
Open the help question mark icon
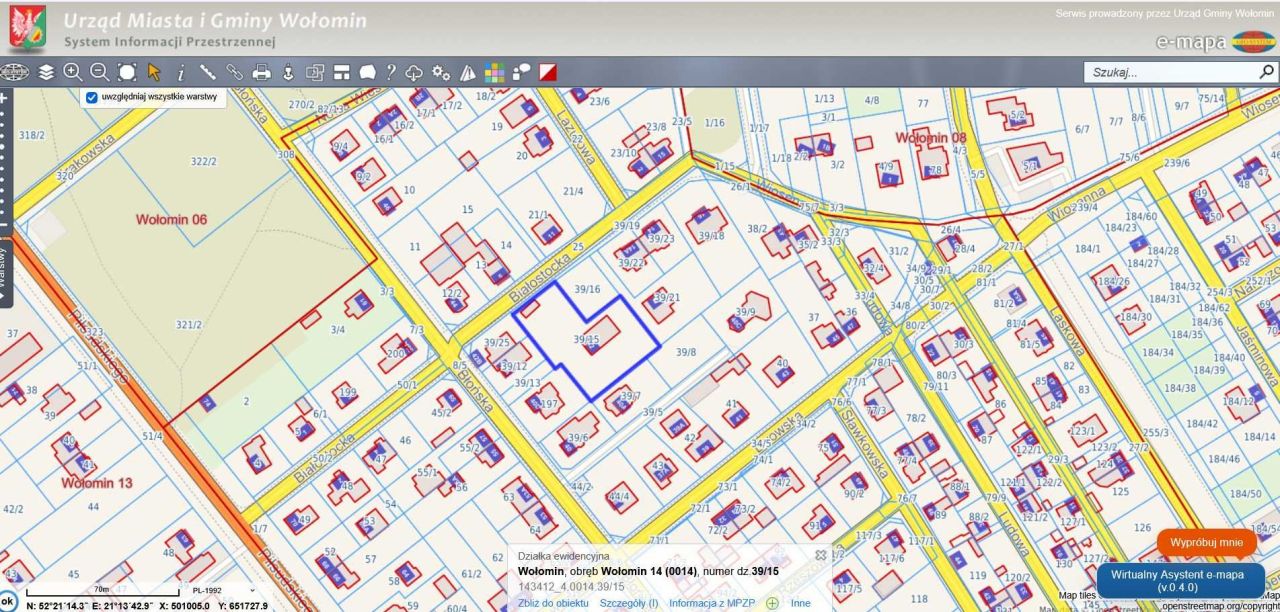pos(390,72)
